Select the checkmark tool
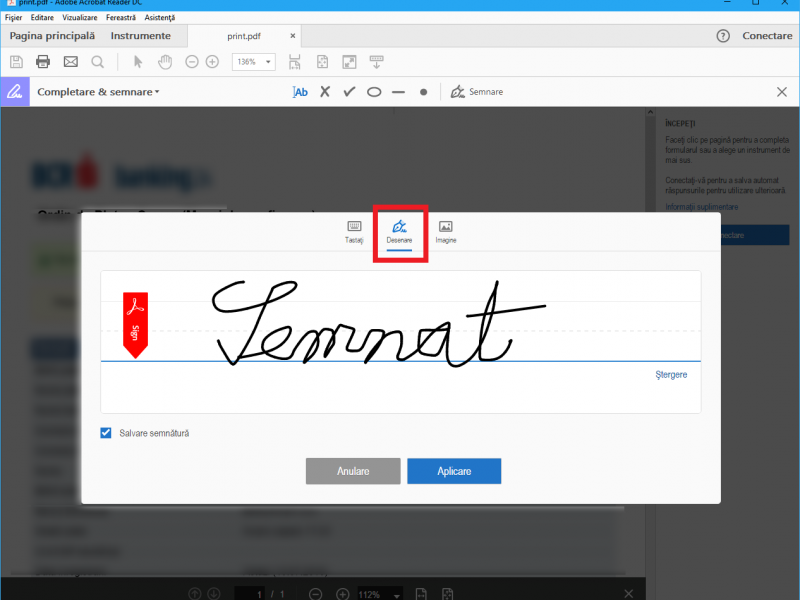 tap(349, 92)
